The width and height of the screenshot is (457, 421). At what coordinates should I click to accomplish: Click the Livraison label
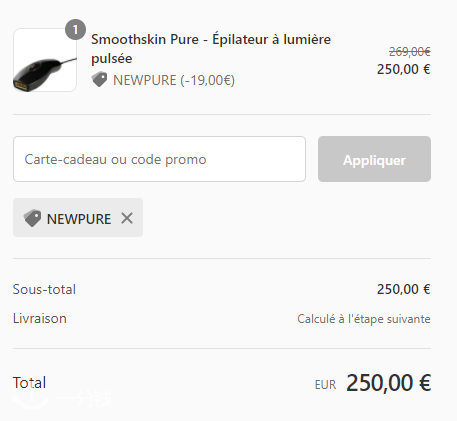point(40,318)
